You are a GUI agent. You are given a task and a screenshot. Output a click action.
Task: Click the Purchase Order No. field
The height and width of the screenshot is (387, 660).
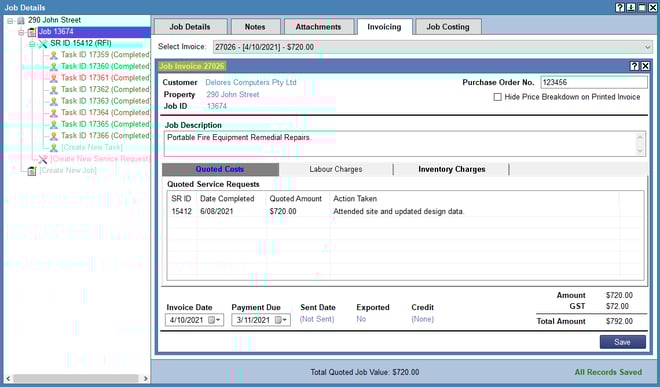tap(593, 83)
